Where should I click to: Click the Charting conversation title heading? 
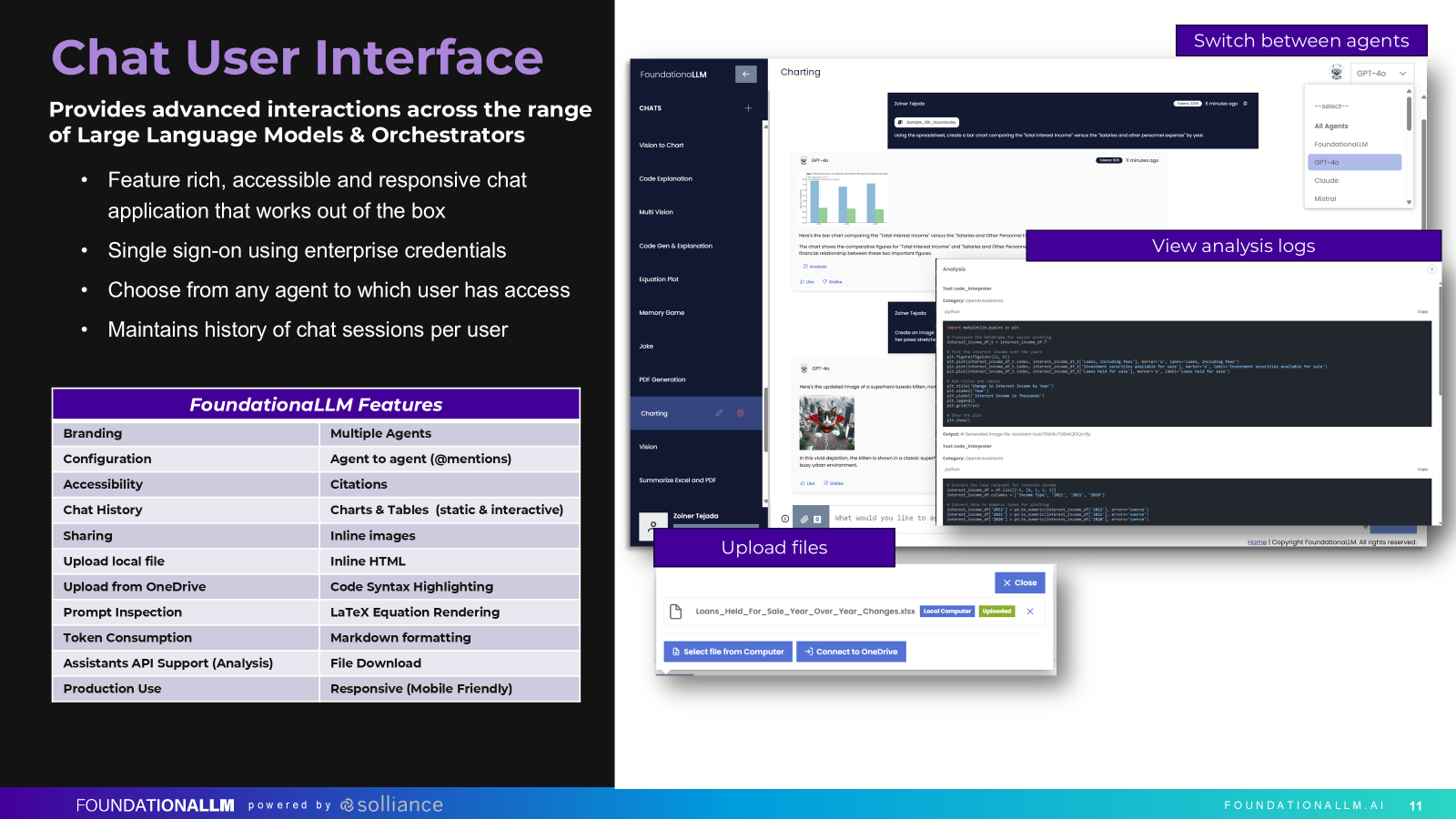[801, 72]
